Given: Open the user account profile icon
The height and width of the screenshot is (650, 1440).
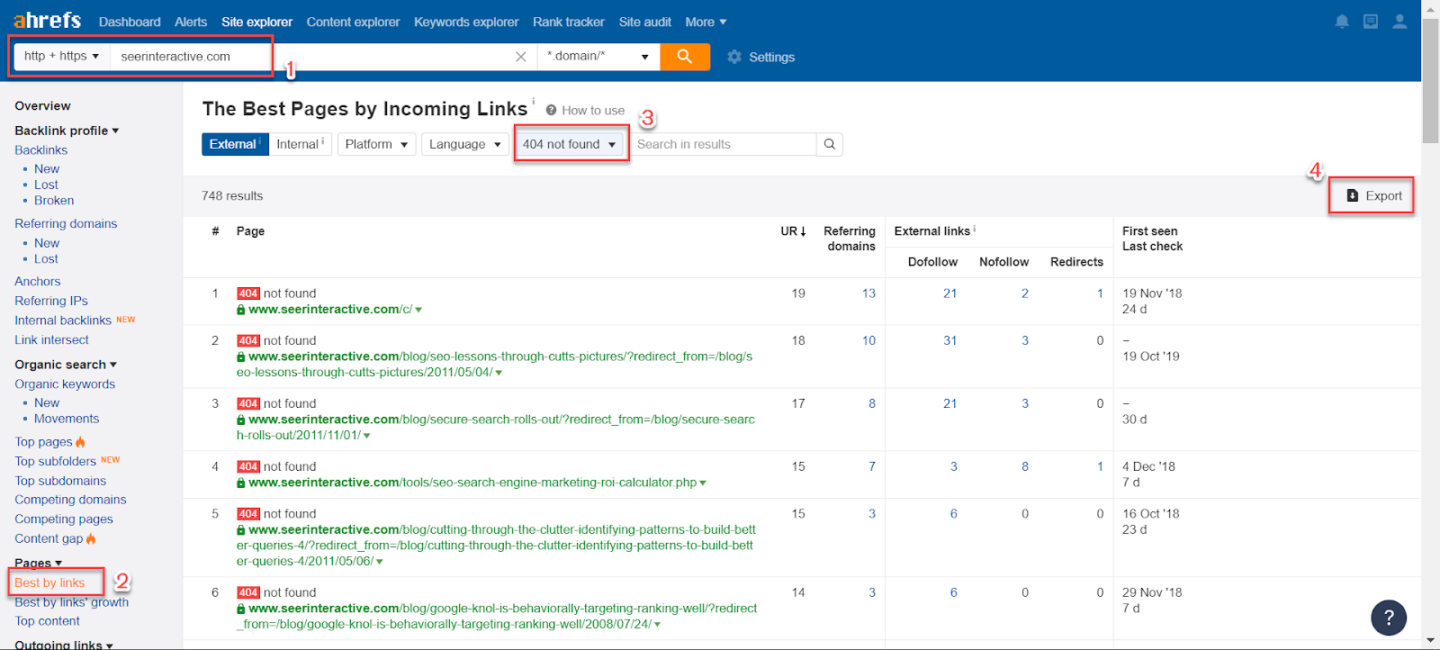Looking at the screenshot, I should tap(1400, 22).
